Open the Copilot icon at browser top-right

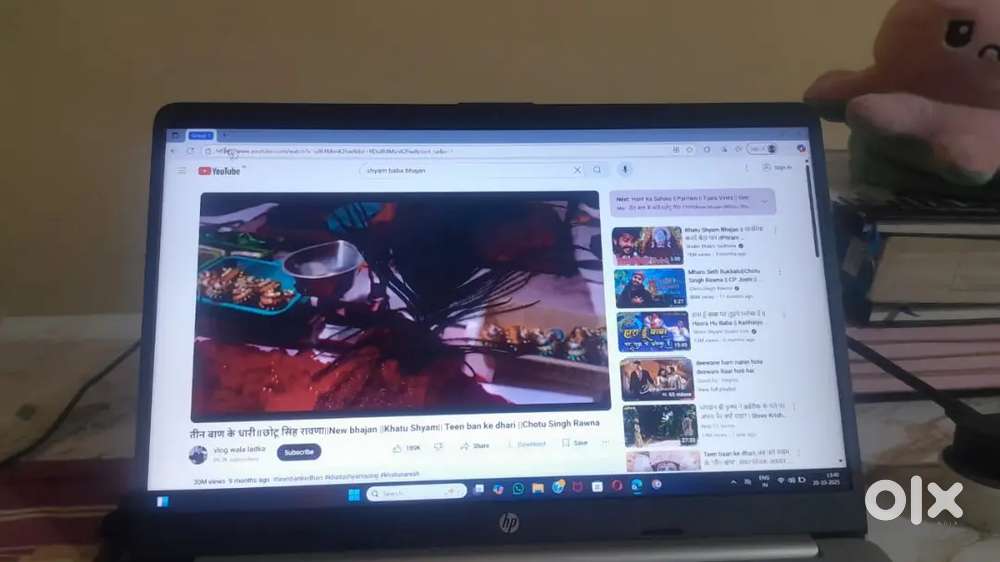(801, 148)
